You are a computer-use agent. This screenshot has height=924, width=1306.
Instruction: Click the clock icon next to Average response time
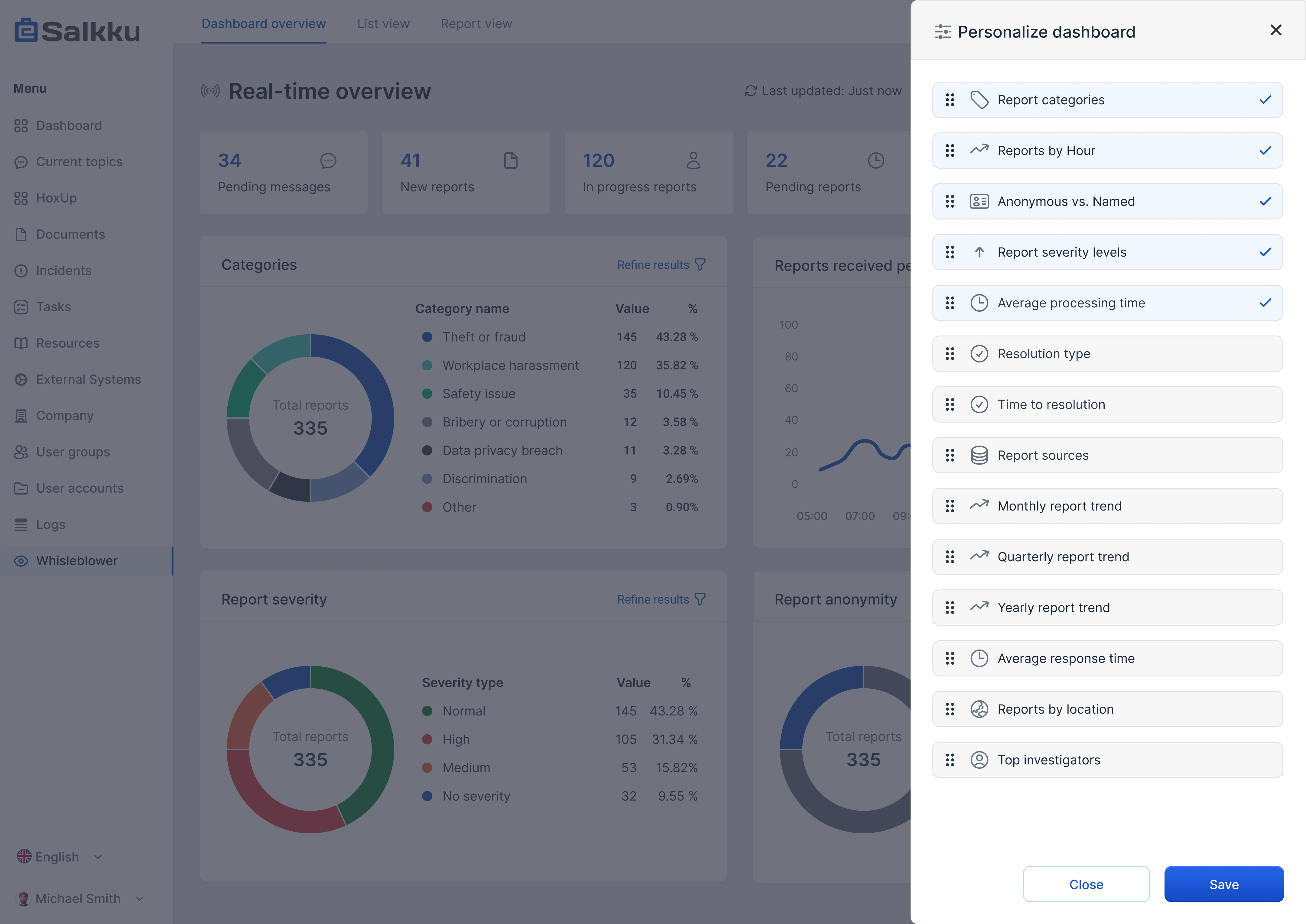pos(979,658)
